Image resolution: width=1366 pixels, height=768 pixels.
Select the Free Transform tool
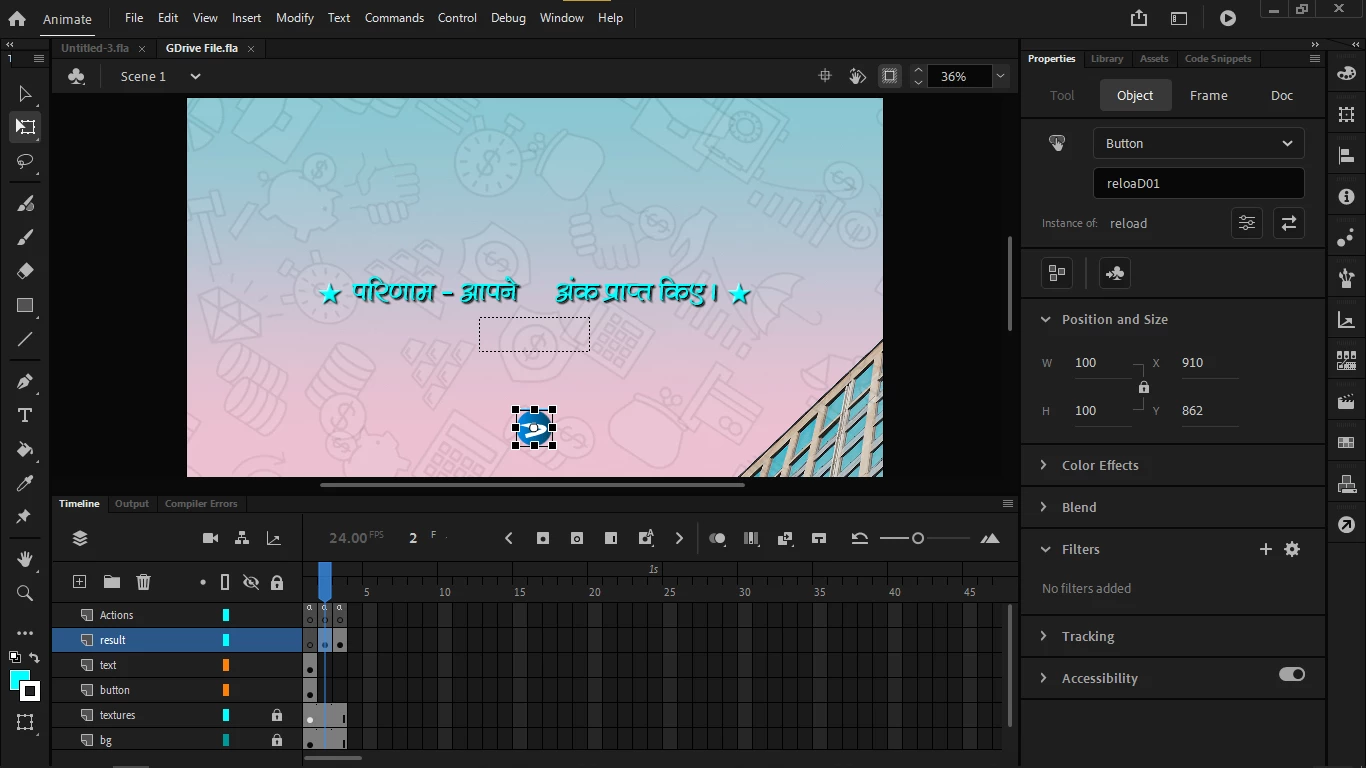25,127
